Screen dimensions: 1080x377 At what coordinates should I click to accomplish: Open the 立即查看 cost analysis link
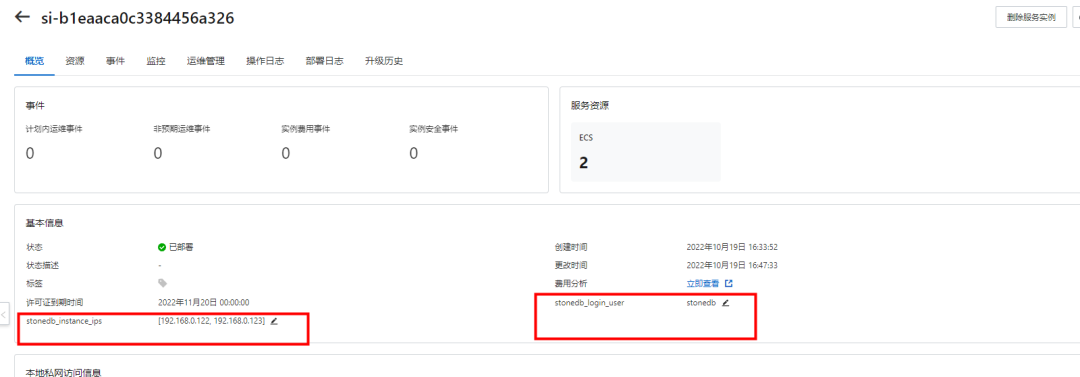(703, 283)
